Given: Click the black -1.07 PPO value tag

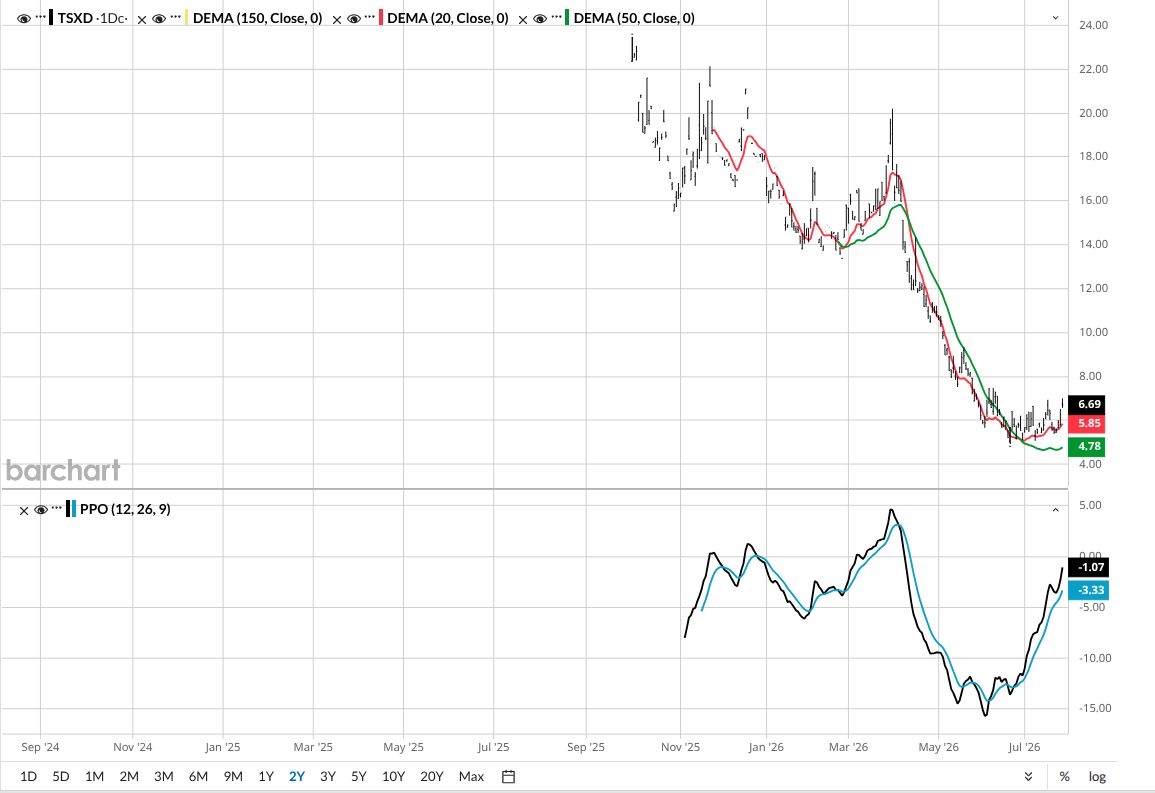Looking at the screenshot, I should coord(1089,567).
